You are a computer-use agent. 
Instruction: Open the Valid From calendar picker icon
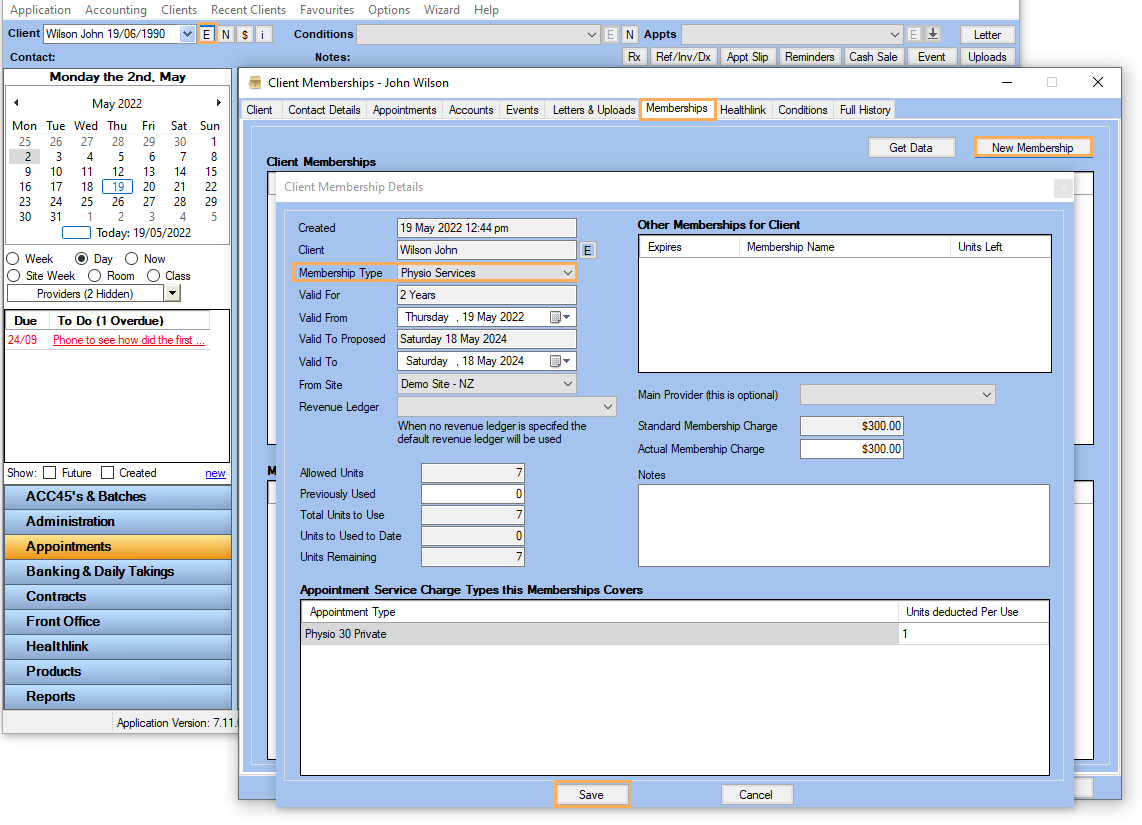pos(559,317)
